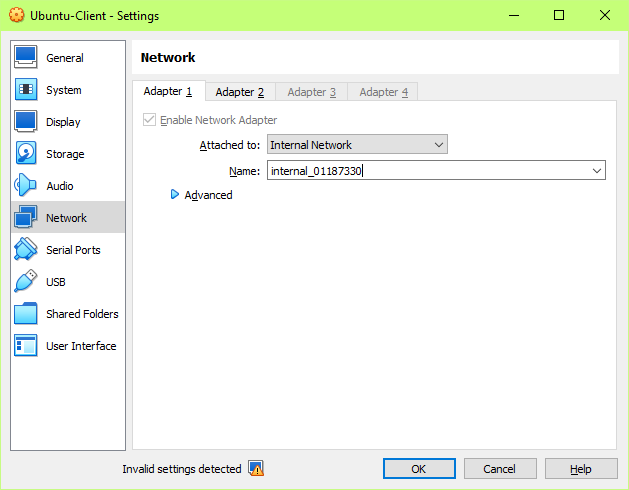Click the Name label
This screenshot has width=629, height=490.
click(245, 171)
